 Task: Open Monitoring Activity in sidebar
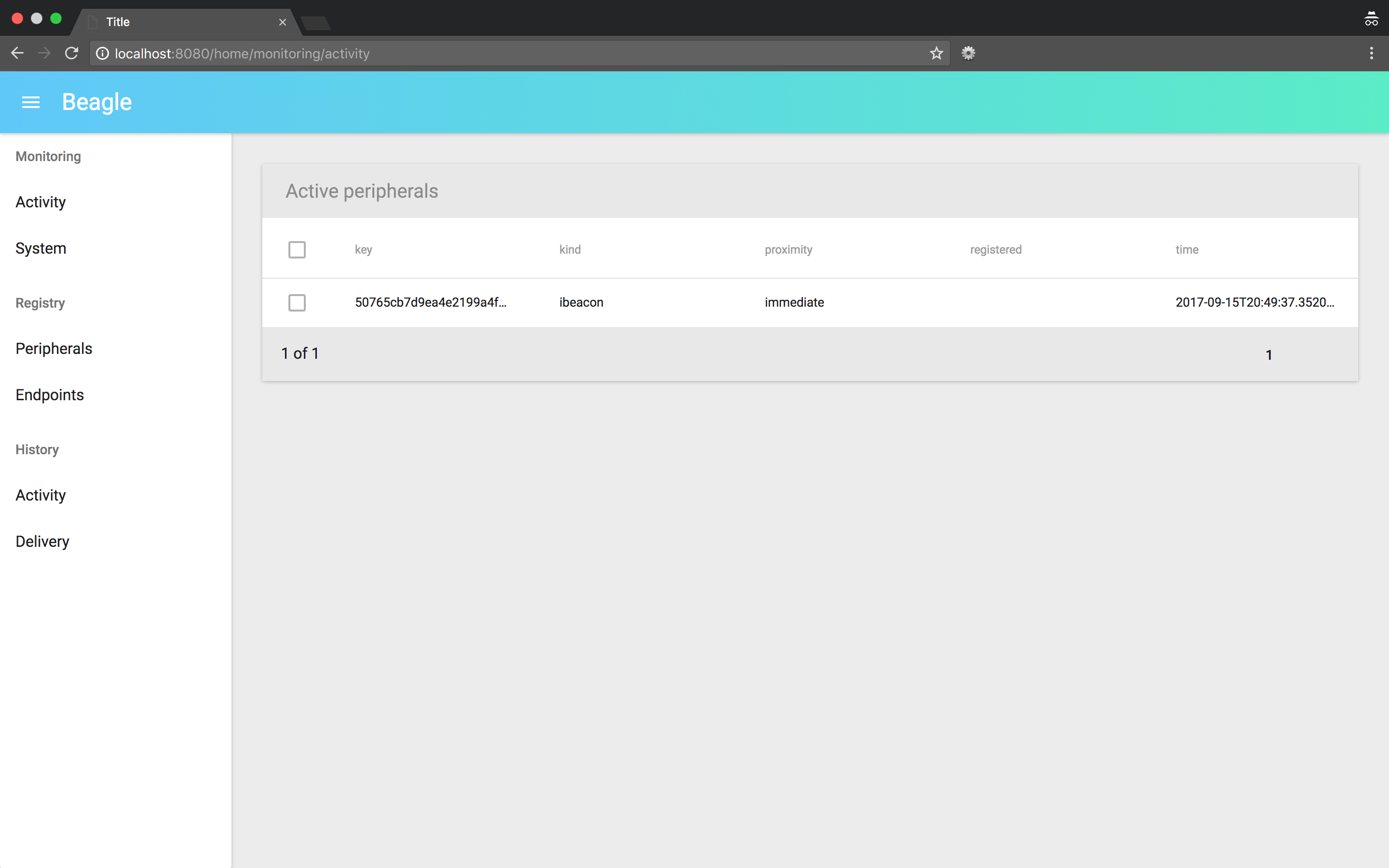tap(41, 202)
